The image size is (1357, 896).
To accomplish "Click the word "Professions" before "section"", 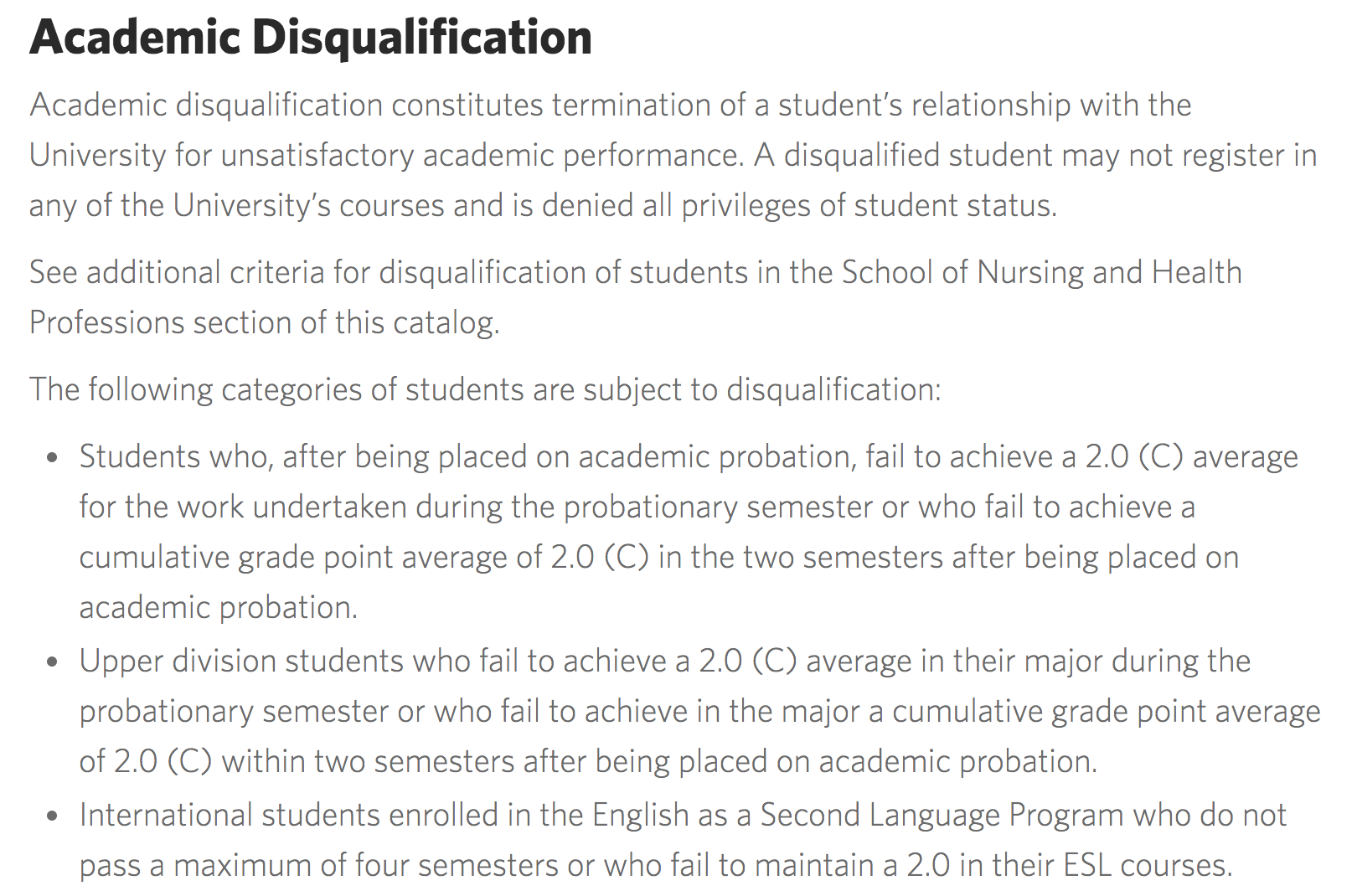I will pos(106,323).
